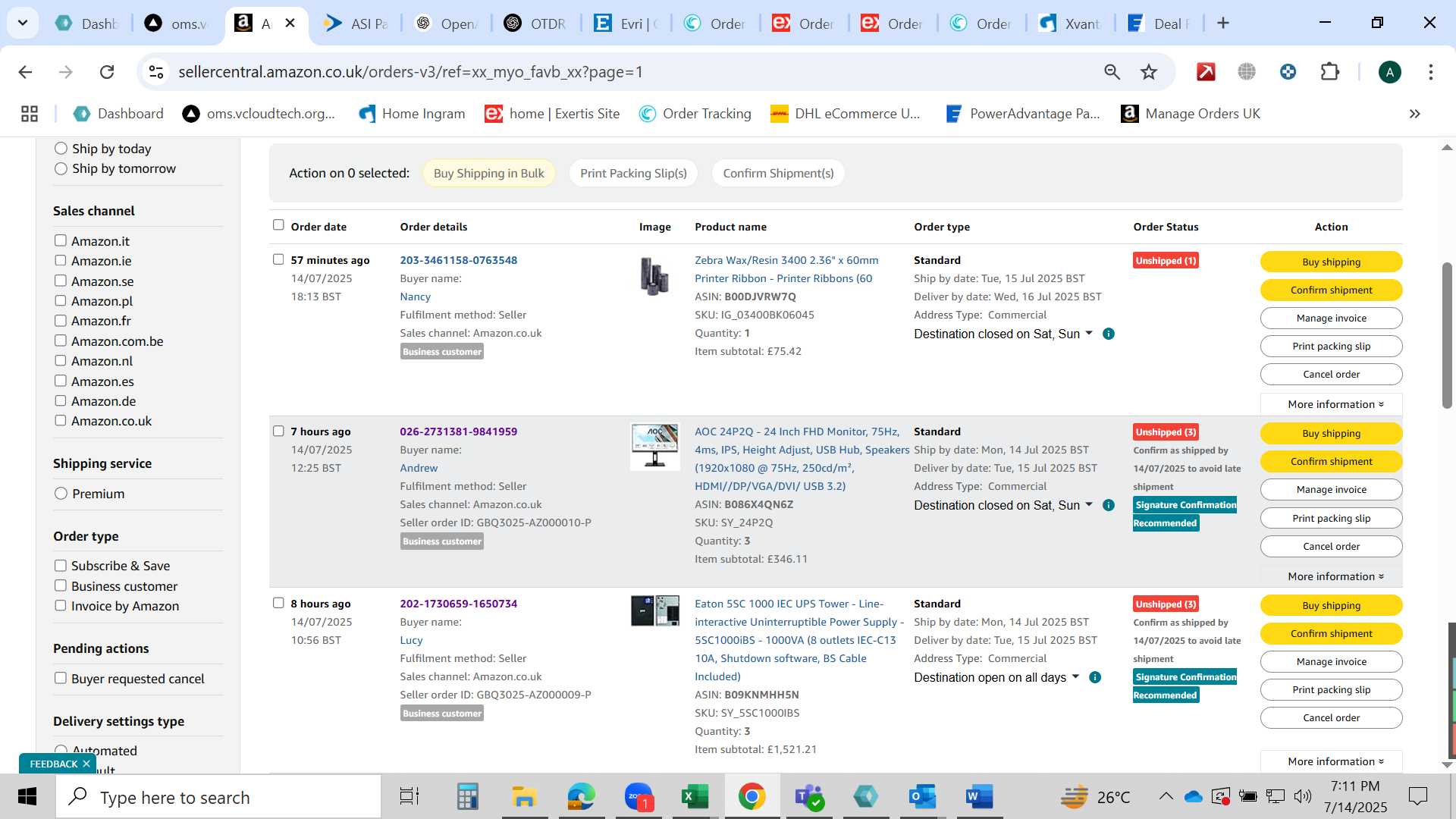Open Word from taskbar
This screenshot has width=1456, height=819.
979,797
